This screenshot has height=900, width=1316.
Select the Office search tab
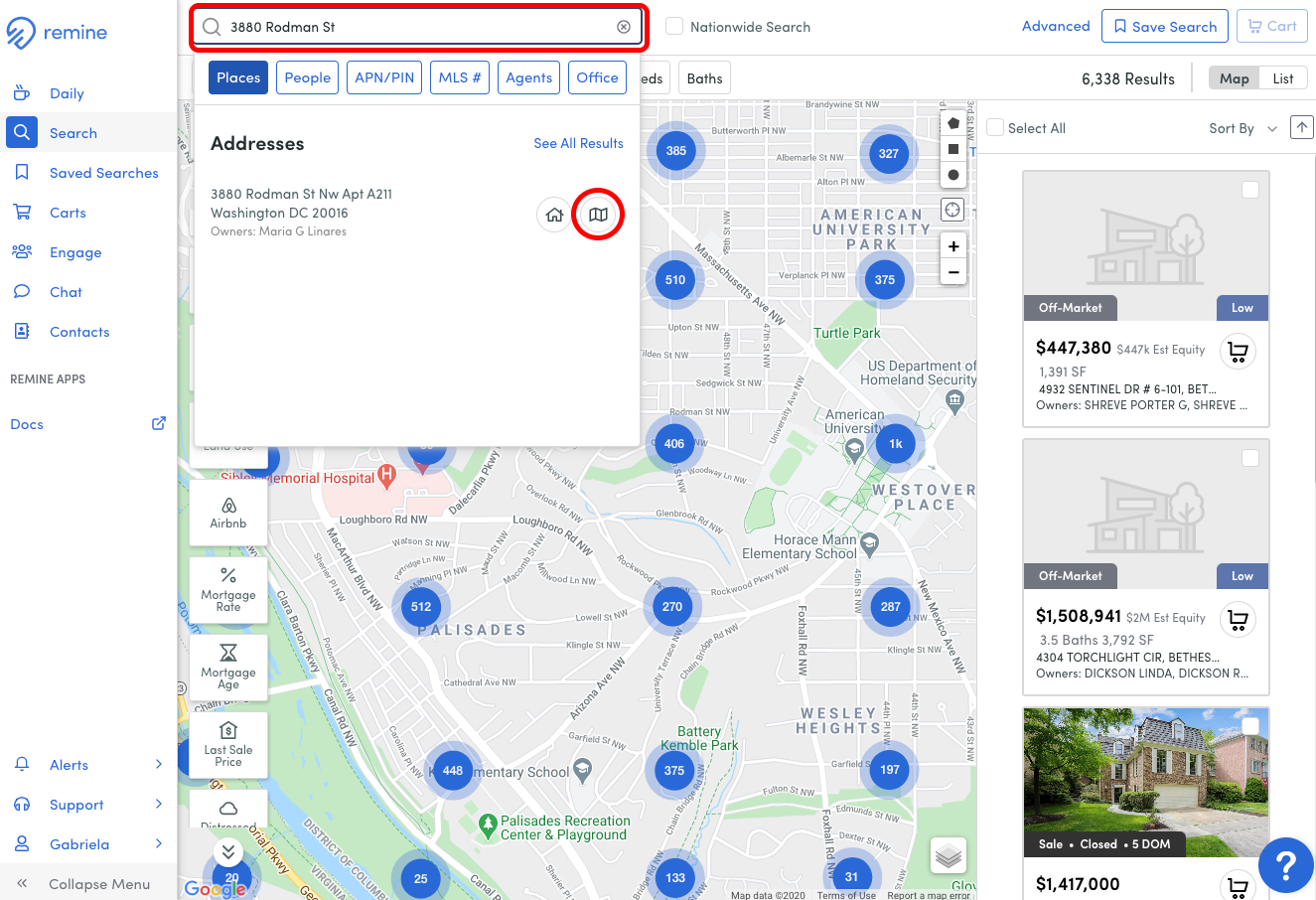[598, 77]
